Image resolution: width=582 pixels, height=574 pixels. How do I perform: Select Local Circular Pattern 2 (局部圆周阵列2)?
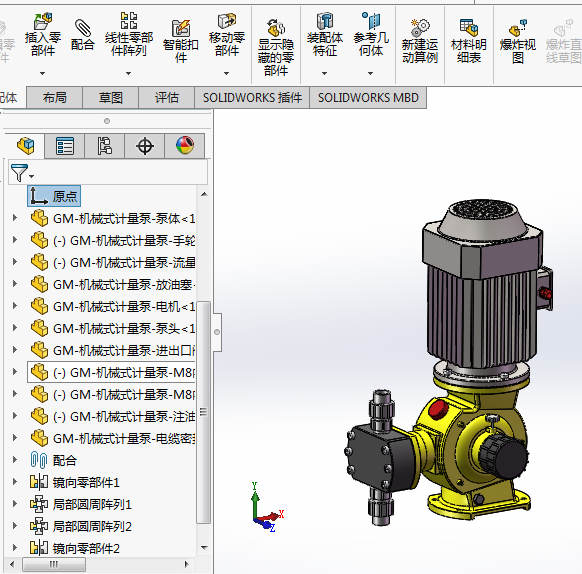[81, 526]
